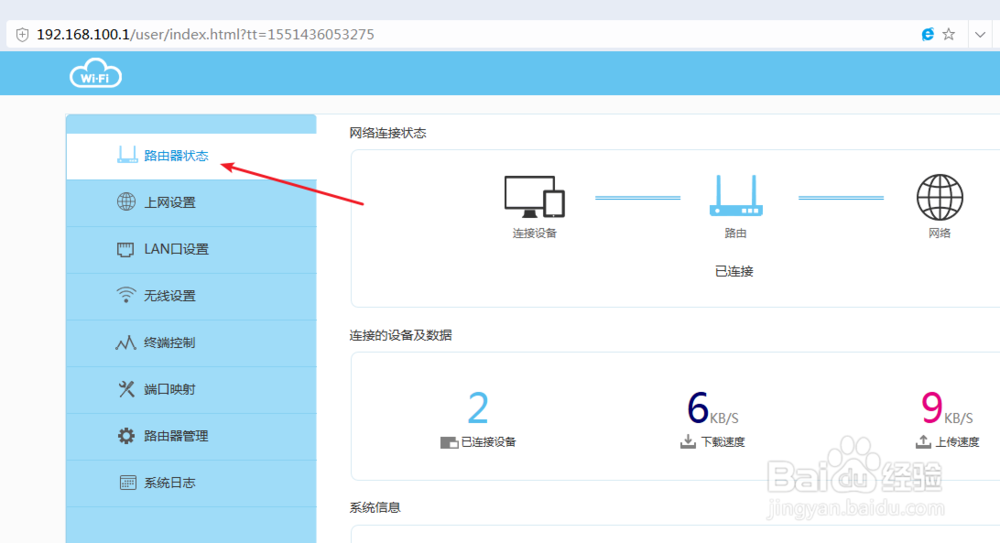The image size is (1000, 543).
Task: Bookmark page with the star icon
Action: [x=949, y=34]
